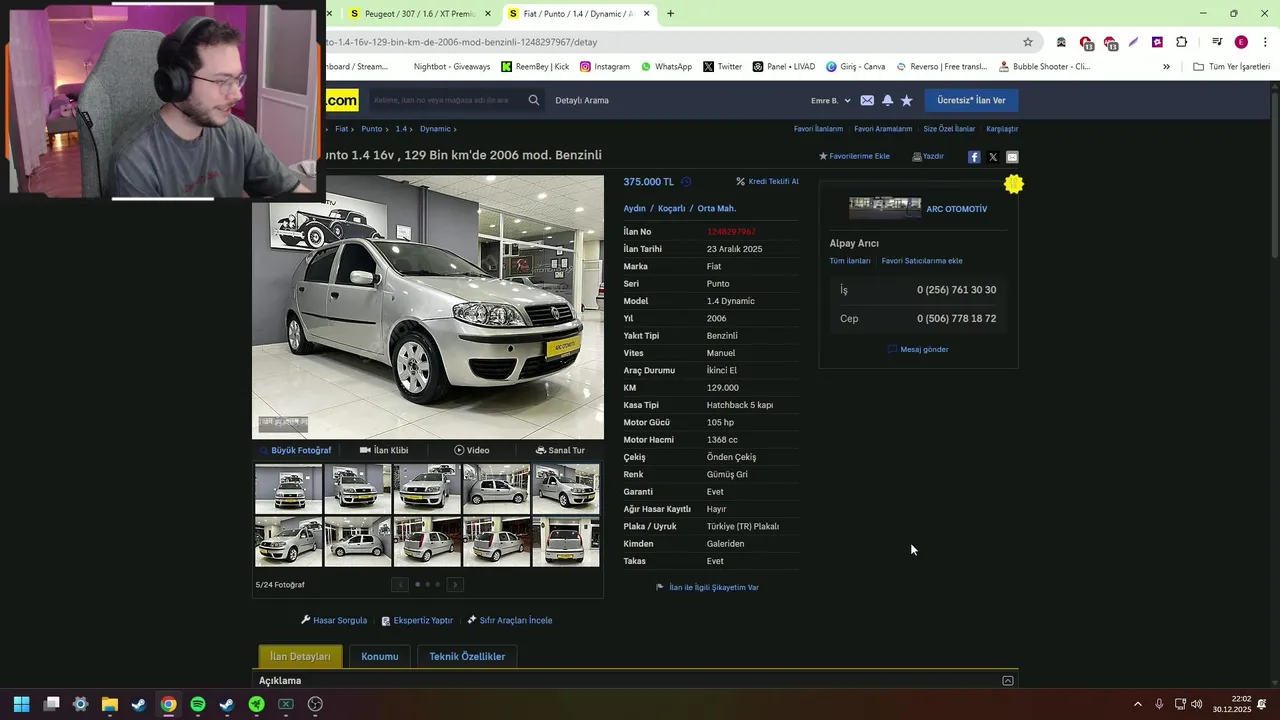Open the Punto breadcrumb dropdown

375,129
